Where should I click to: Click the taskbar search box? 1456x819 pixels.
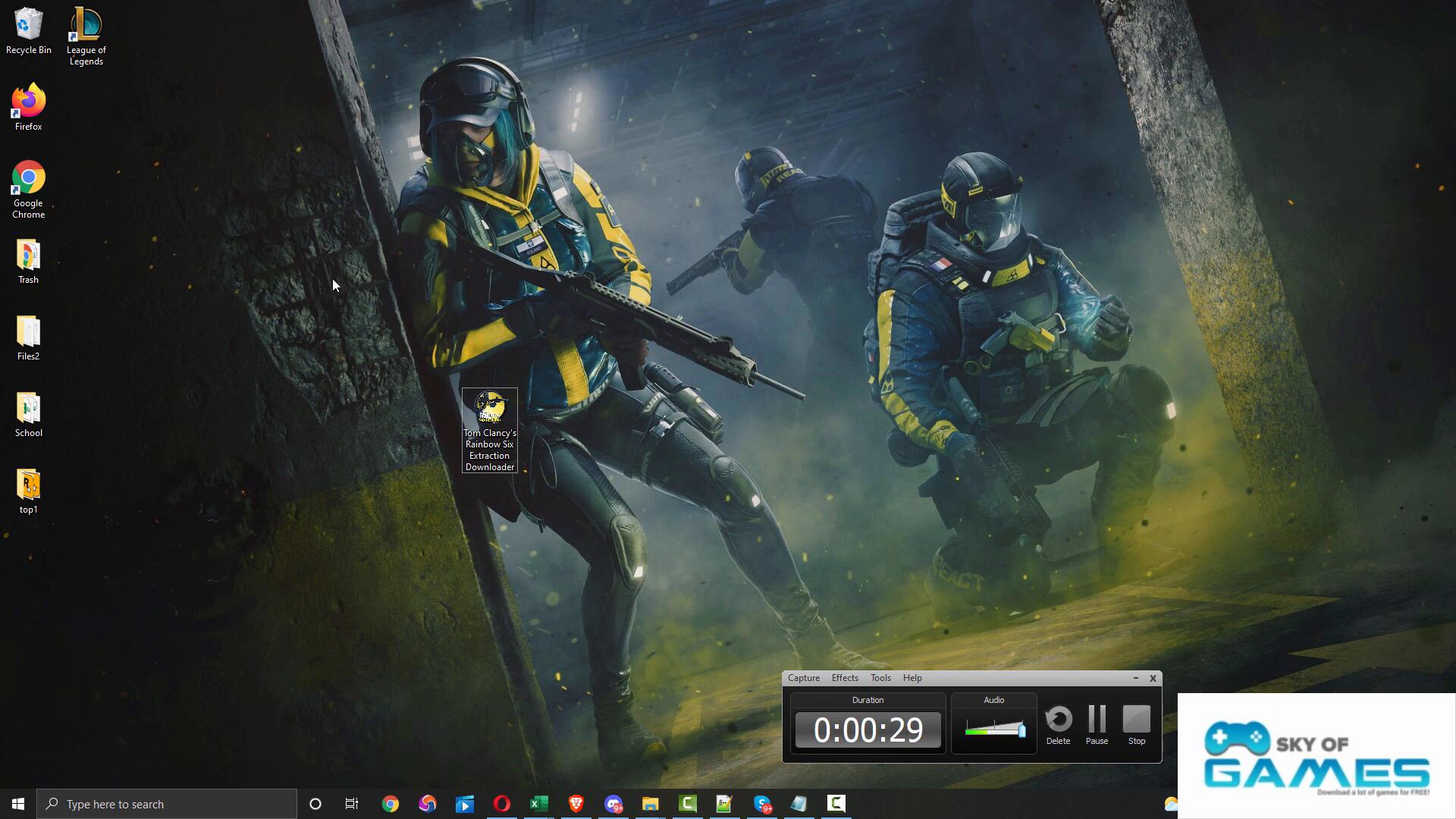(167, 804)
